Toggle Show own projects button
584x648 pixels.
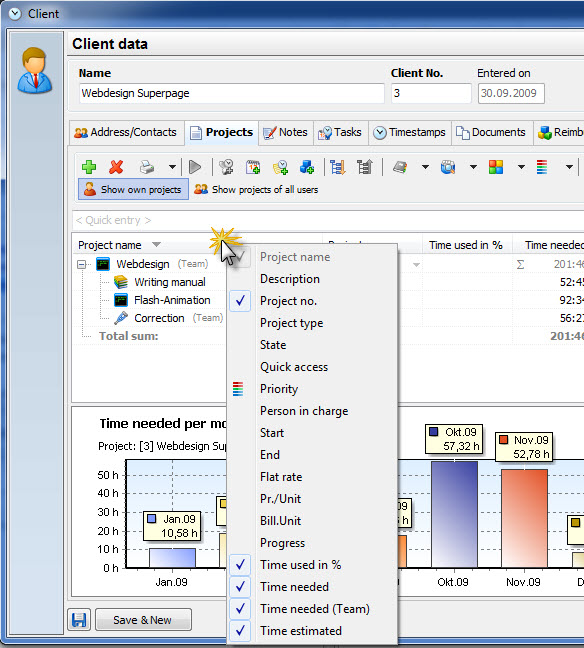pos(133,189)
